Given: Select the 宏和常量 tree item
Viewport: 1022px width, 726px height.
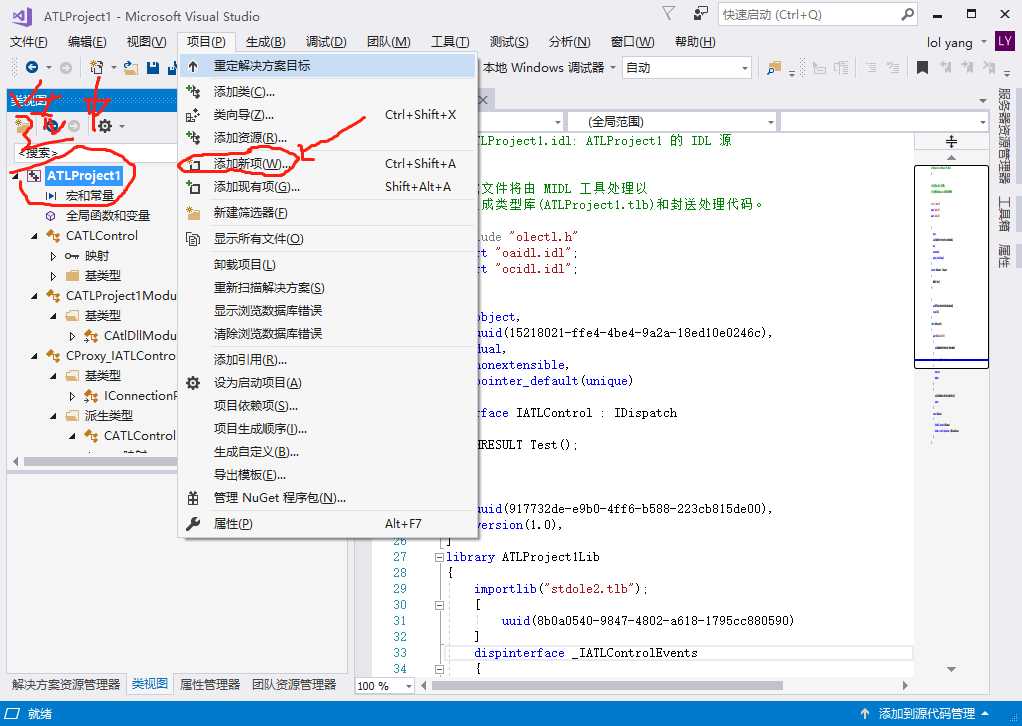Looking at the screenshot, I should click(x=90, y=196).
